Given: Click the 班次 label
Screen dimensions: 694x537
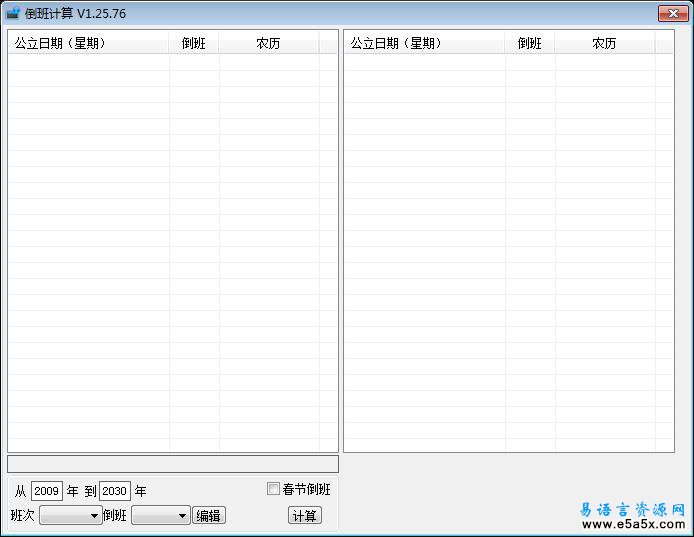Looking at the screenshot, I should 23,515.
